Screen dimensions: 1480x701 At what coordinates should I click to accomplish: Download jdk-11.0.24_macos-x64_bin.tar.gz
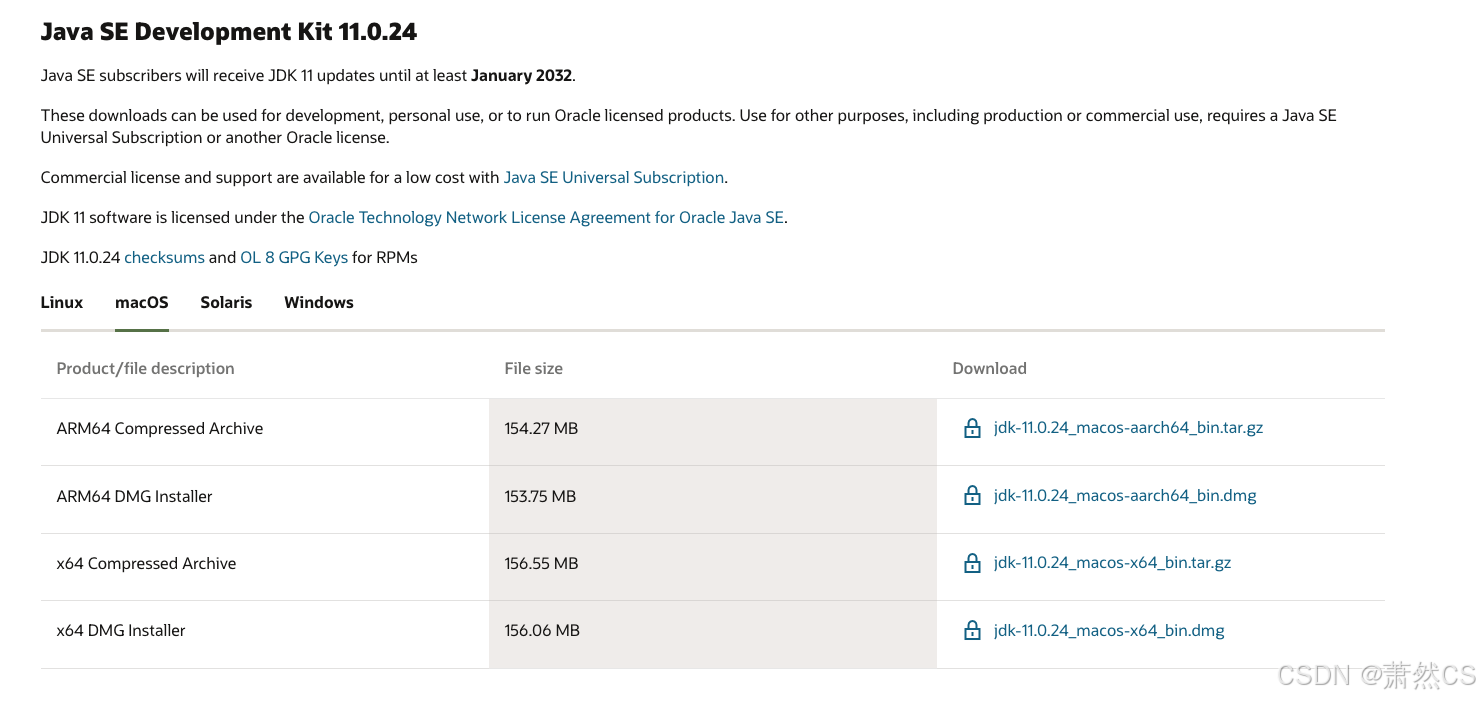coord(1112,563)
